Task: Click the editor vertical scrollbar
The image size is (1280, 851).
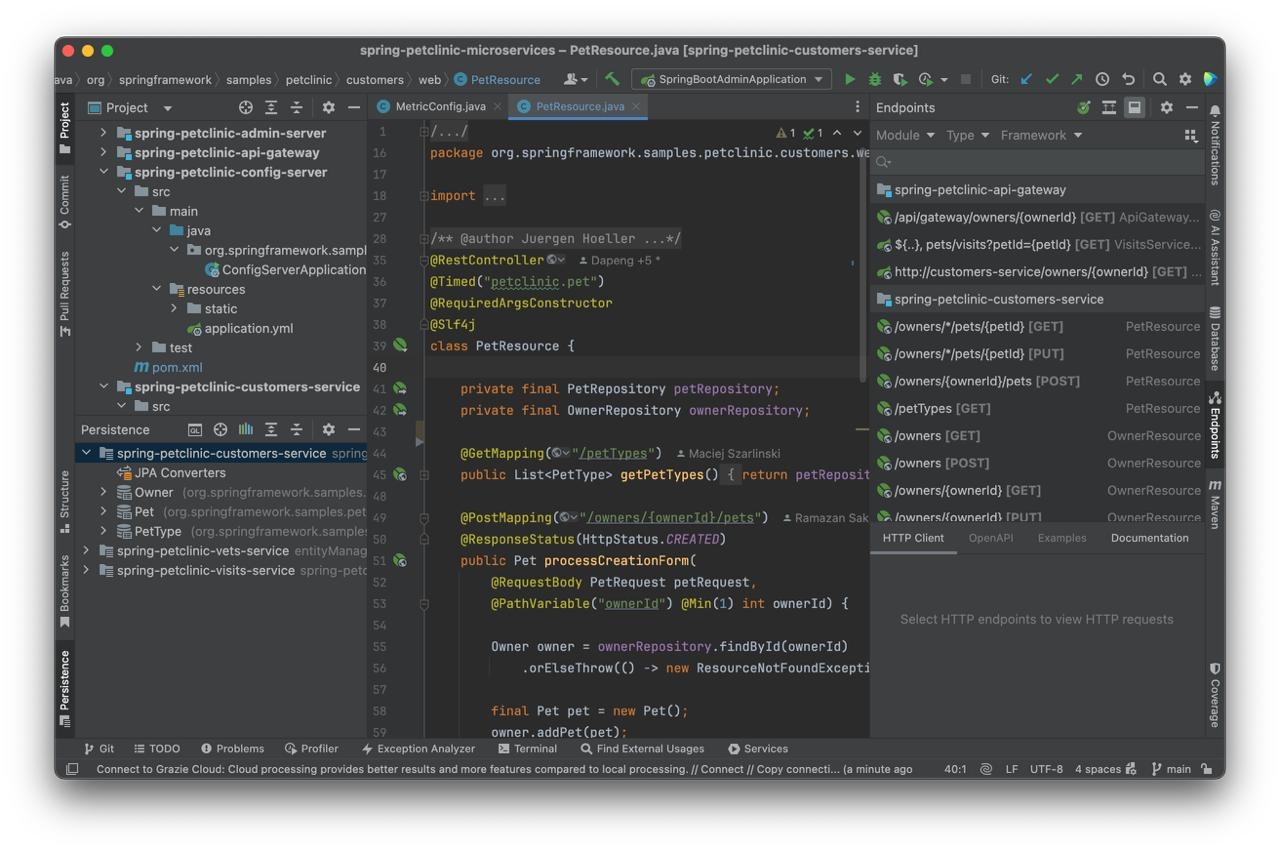Action: tap(864, 265)
